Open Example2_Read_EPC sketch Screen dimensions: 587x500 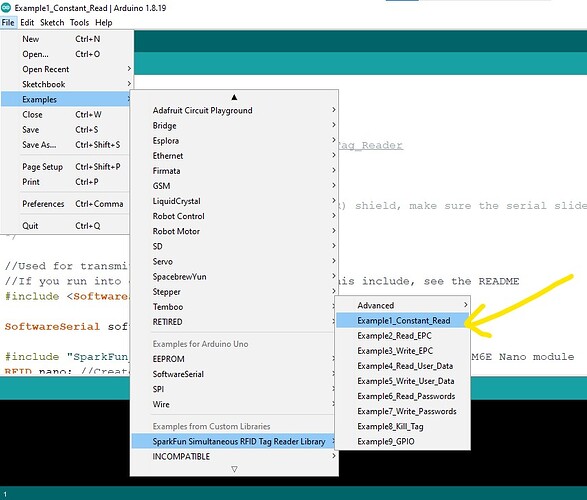coord(403,336)
